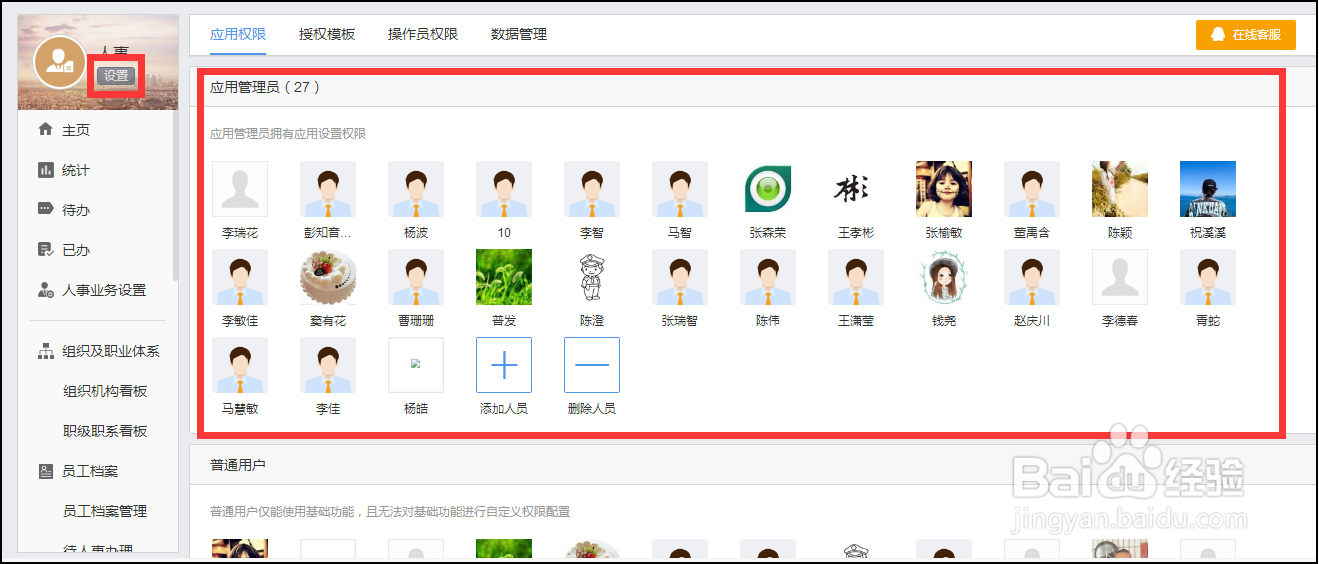
Task: Select admin avatar 李瑞花
Action: tap(240, 189)
